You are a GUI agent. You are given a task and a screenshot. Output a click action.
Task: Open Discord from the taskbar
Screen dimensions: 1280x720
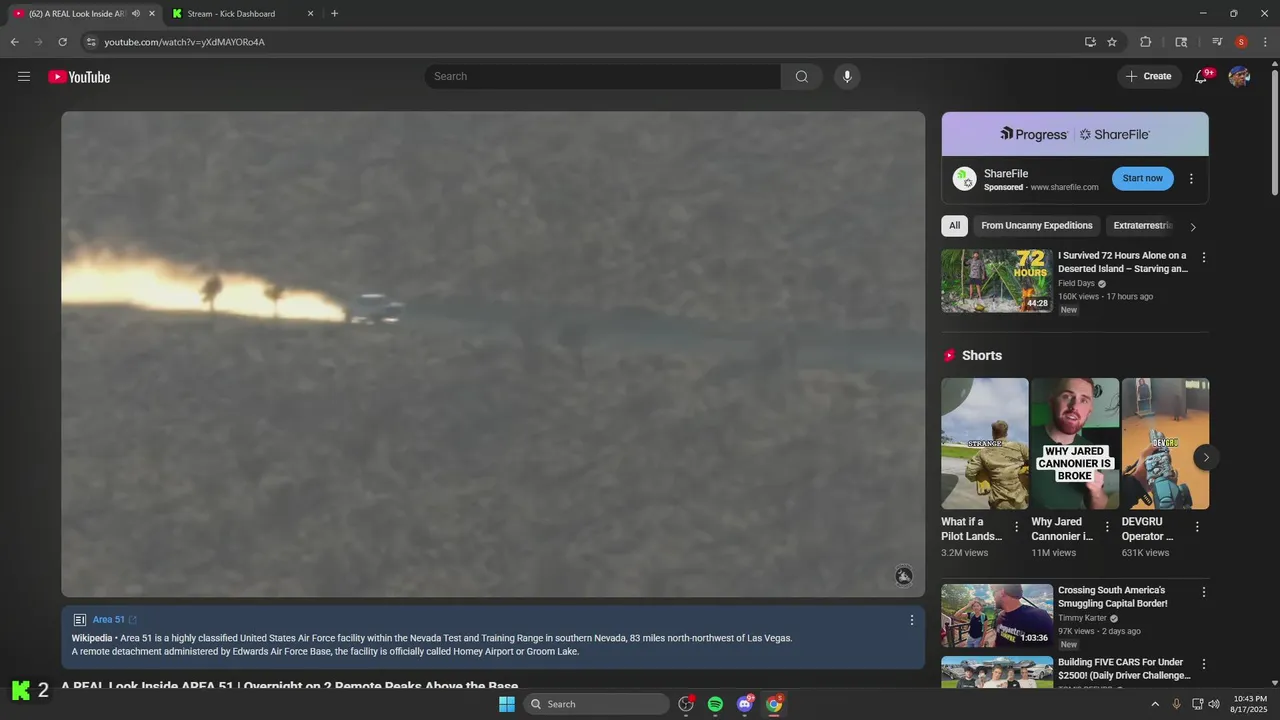click(x=745, y=704)
